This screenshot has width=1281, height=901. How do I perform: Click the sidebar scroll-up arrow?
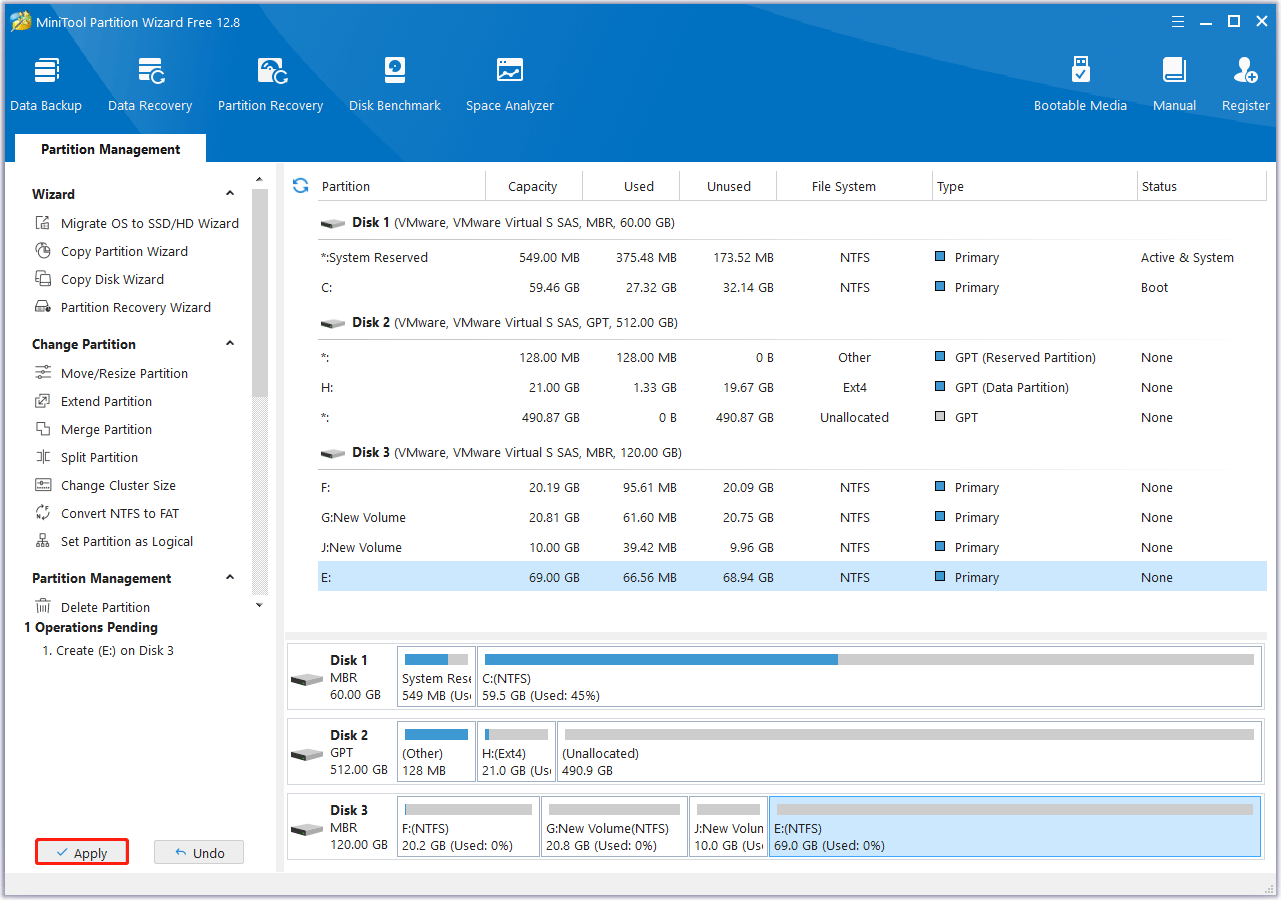point(260,181)
